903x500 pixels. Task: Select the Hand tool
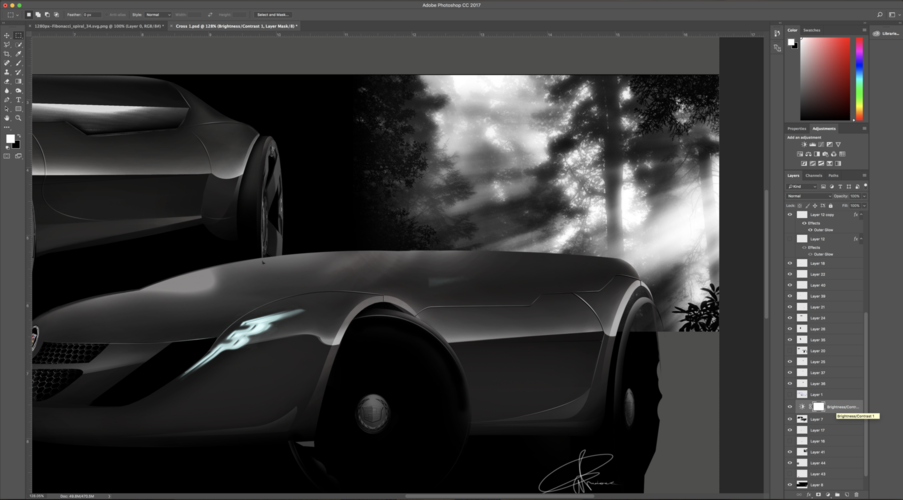coord(7,118)
